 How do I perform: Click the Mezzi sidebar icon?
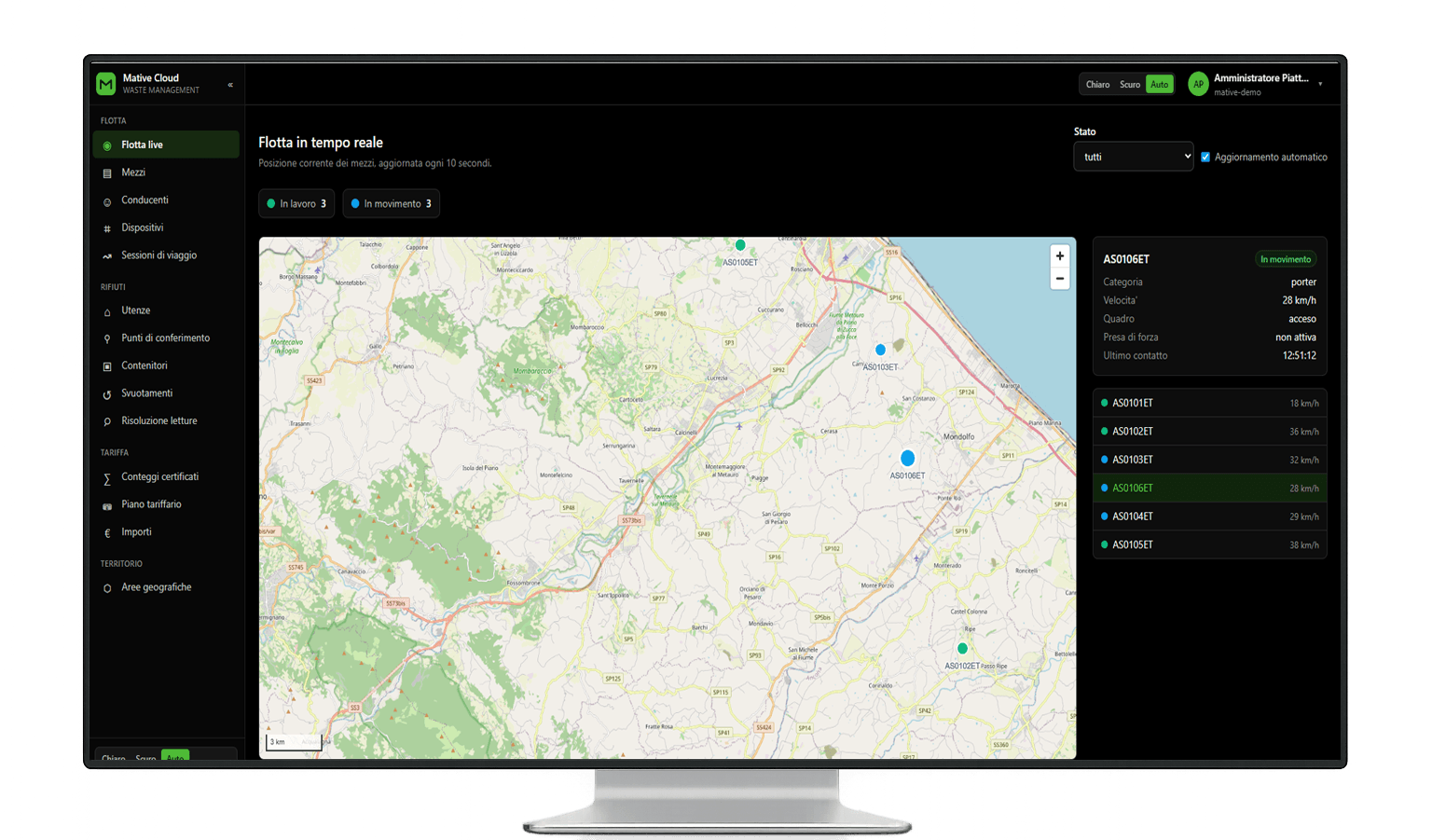click(107, 173)
